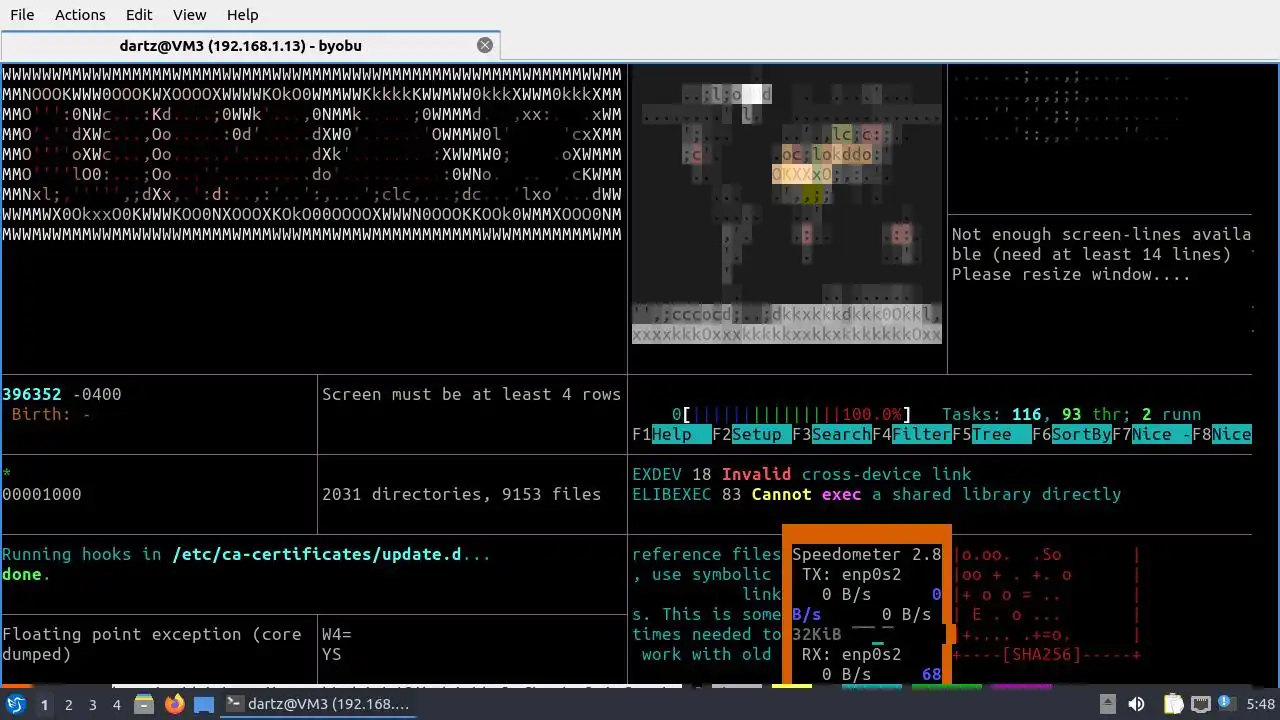Click the htop CPU 100.0% usage bar

click(792, 414)
